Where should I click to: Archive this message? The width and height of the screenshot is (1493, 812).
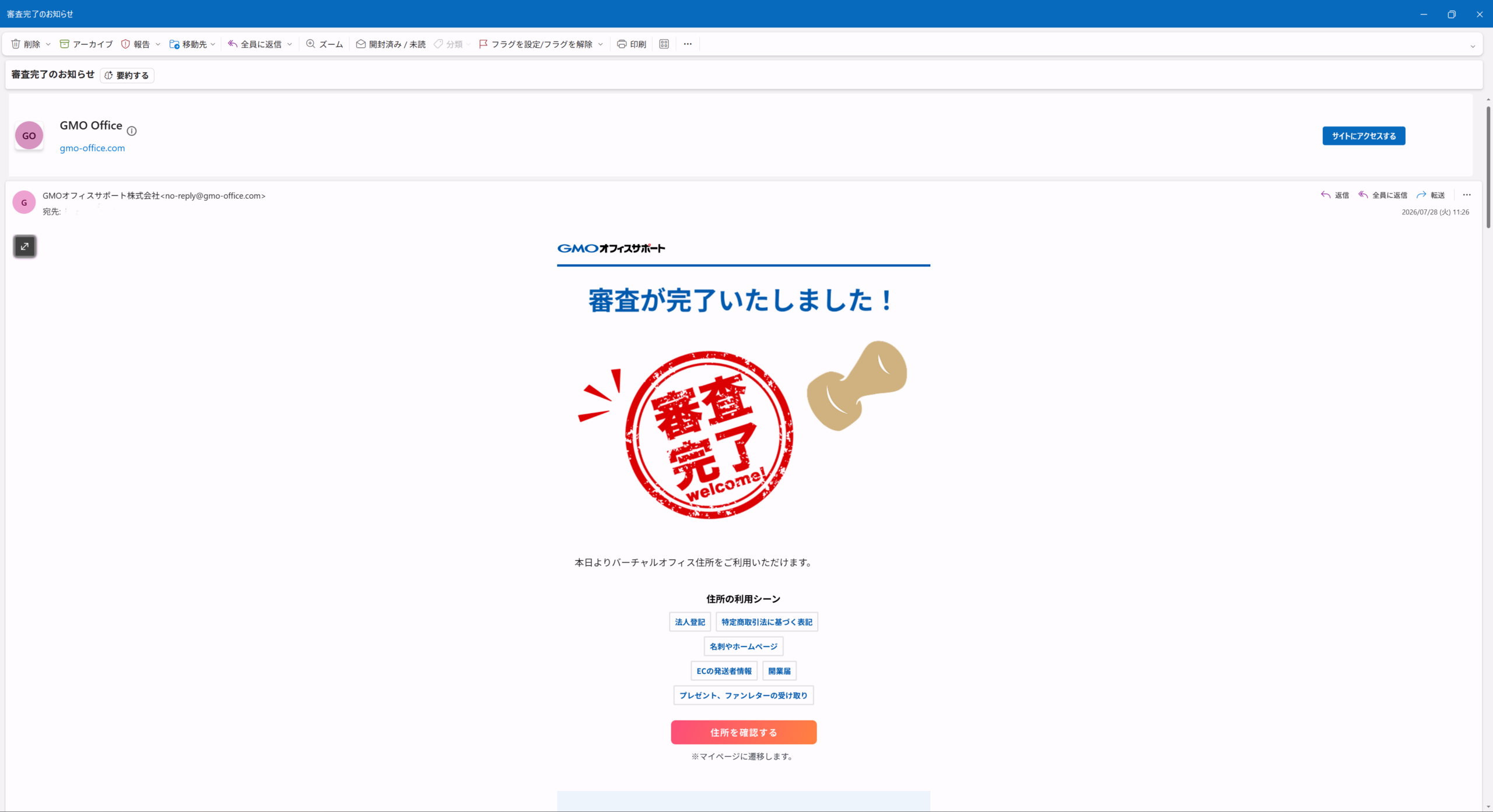click(x=86, y=44)
